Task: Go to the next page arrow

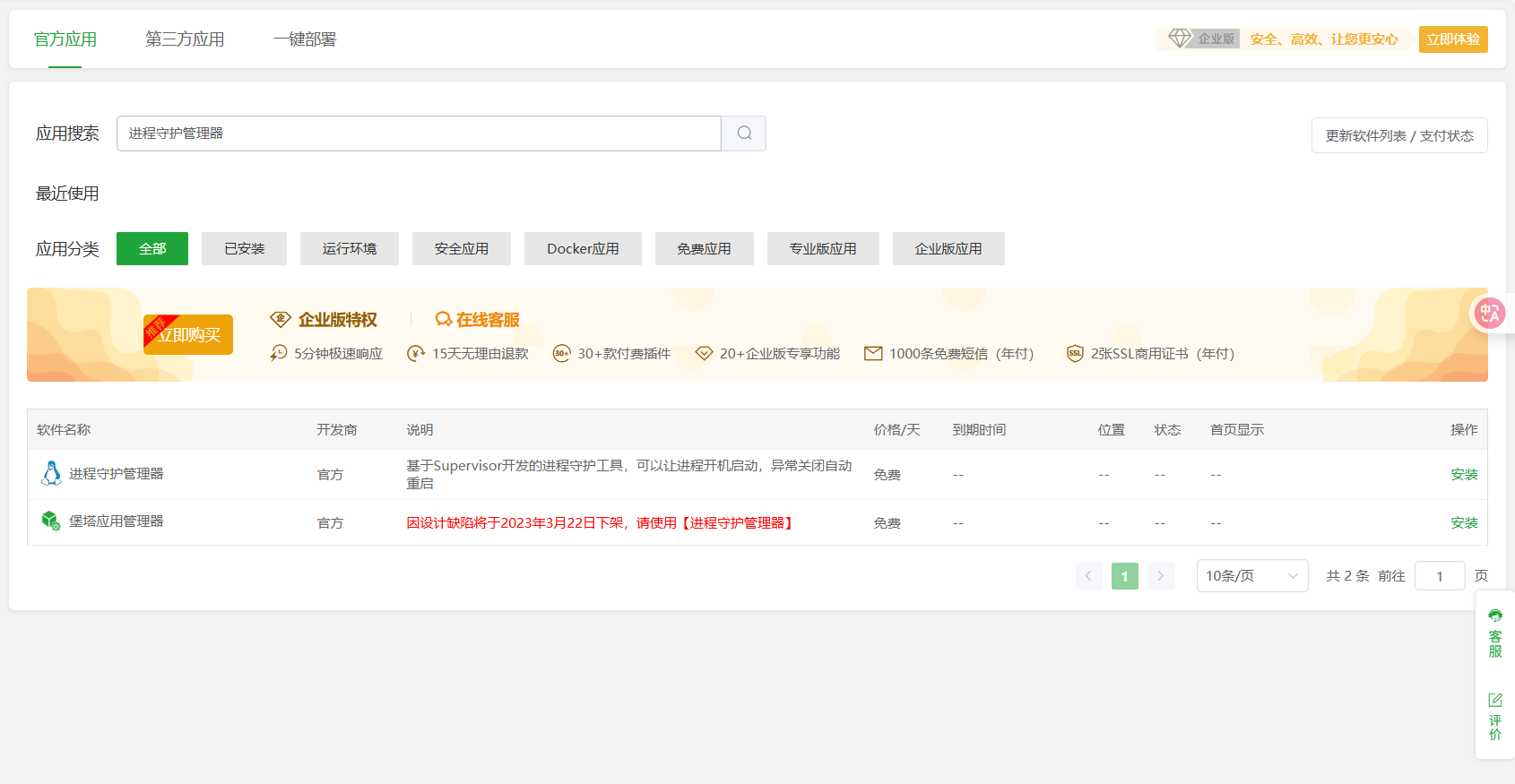Action: click(1160, 576)
